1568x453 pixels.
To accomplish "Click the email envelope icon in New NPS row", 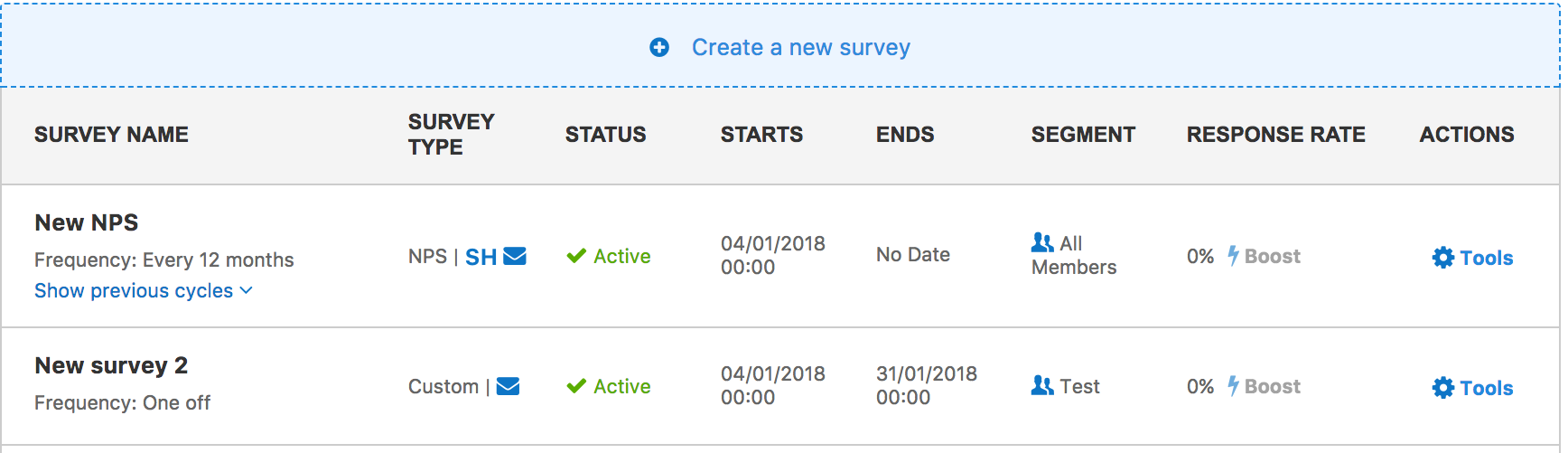I will coord(515,257).
